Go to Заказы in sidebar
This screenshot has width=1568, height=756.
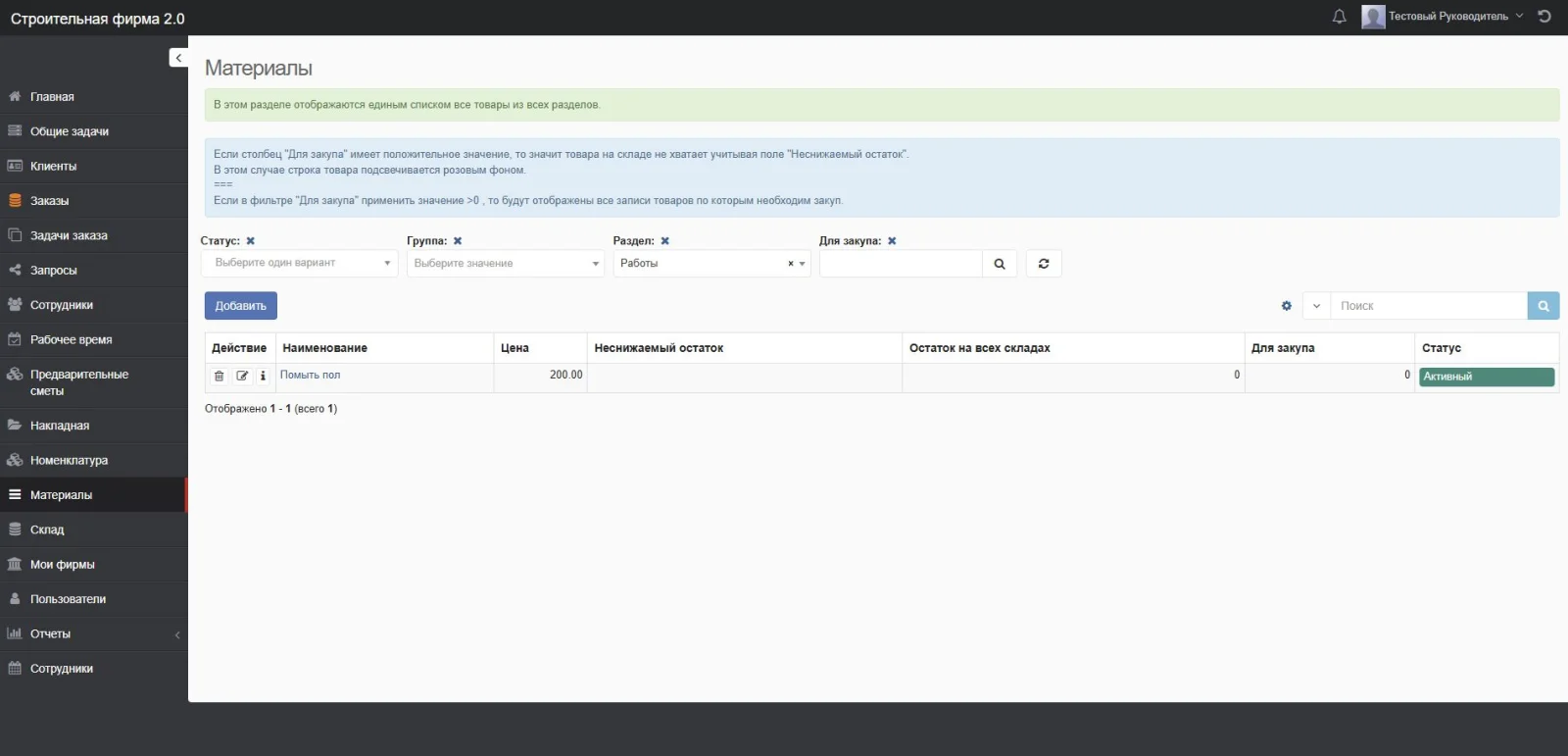pyautogui.click(x=49, y=201)
